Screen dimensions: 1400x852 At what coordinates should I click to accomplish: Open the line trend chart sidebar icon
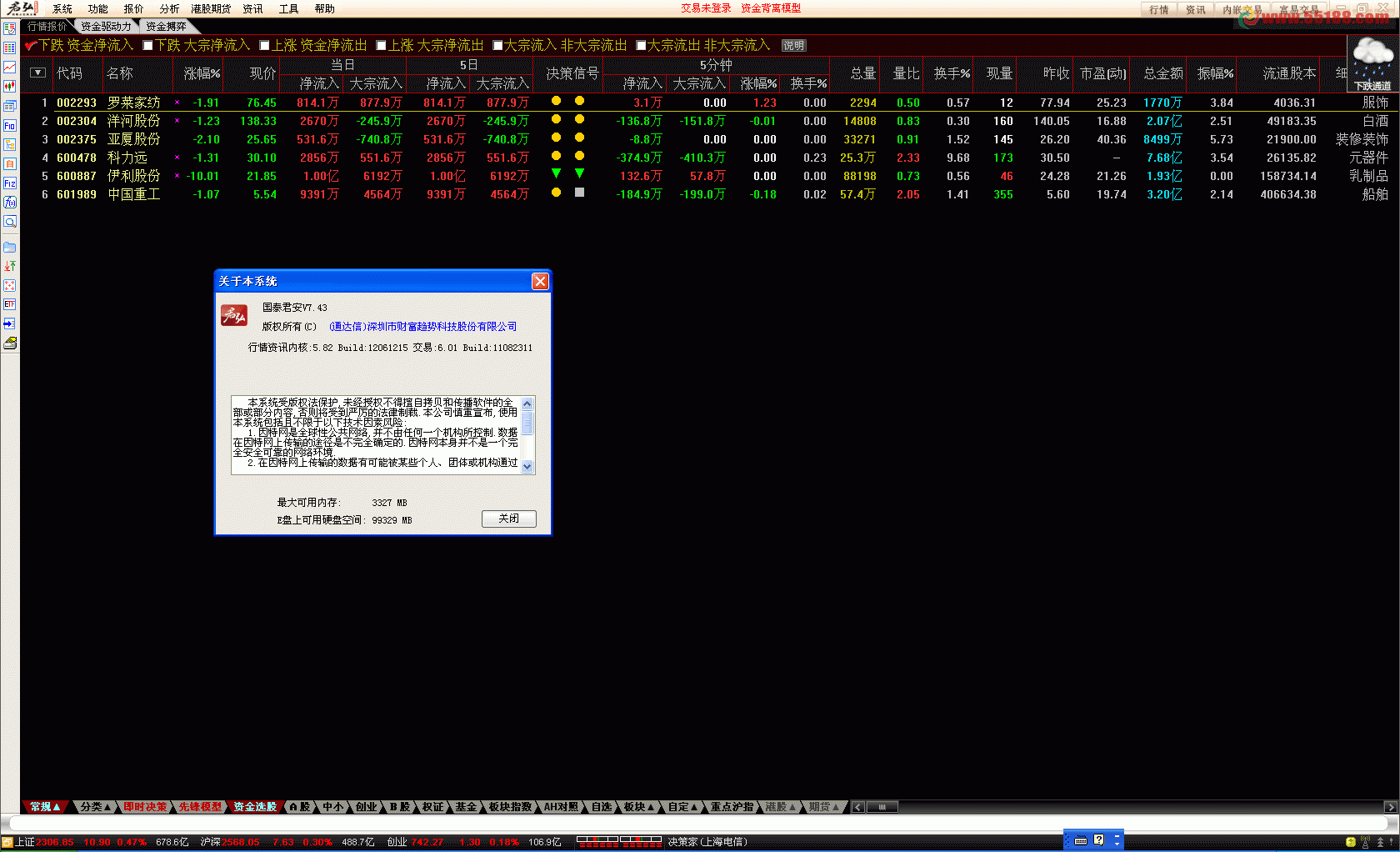click(10, 67)
